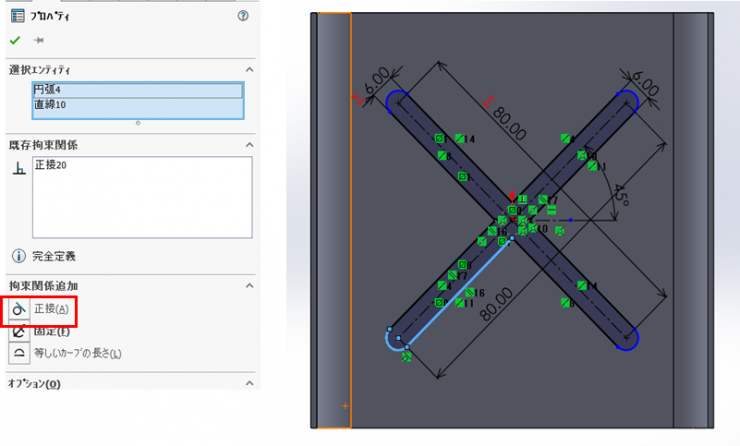Click the プロパティ panel header icon
The image size is (740, 446).
(18, 16)
